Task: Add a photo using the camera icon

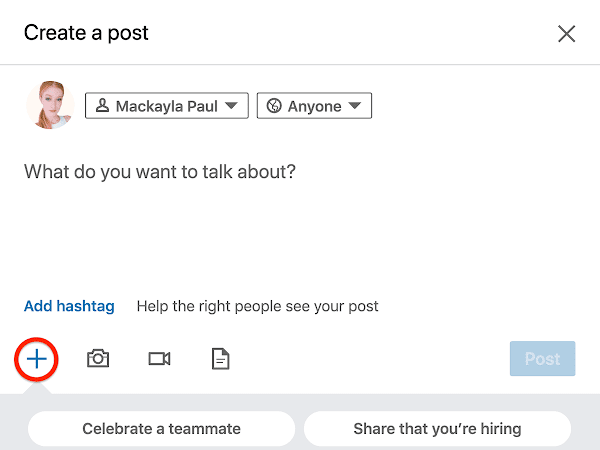Action: (x=98, y=358)
